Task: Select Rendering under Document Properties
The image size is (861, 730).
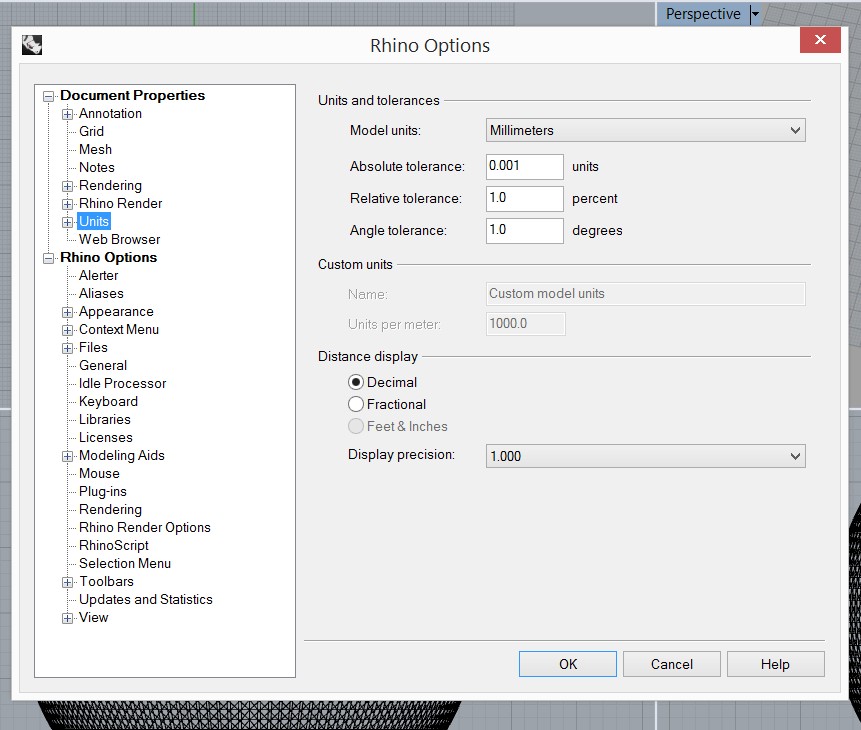Action: click(x=110, y=186)
